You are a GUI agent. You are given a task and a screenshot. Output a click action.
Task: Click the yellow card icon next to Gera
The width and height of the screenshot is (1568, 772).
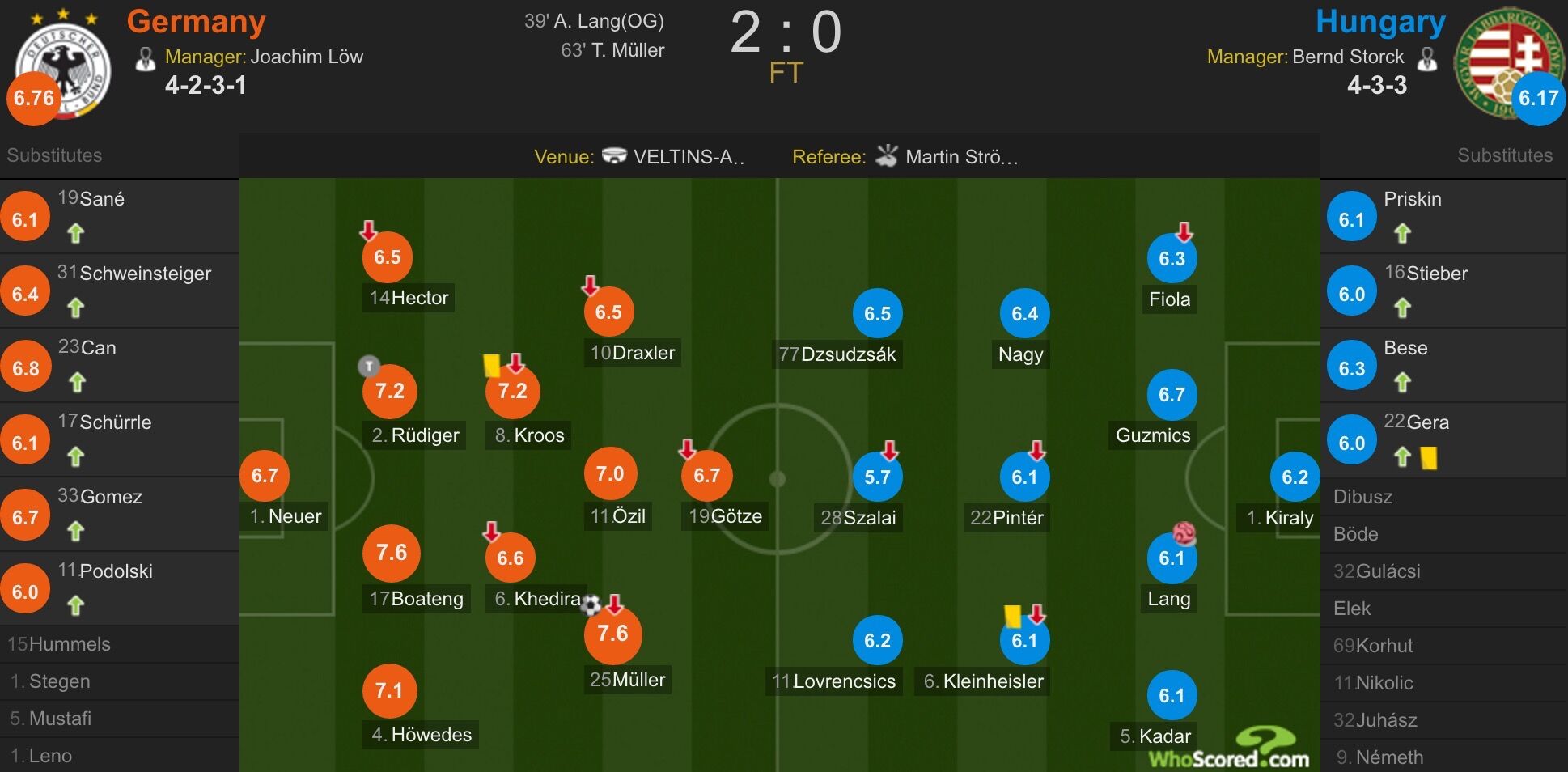[1428, 458]
